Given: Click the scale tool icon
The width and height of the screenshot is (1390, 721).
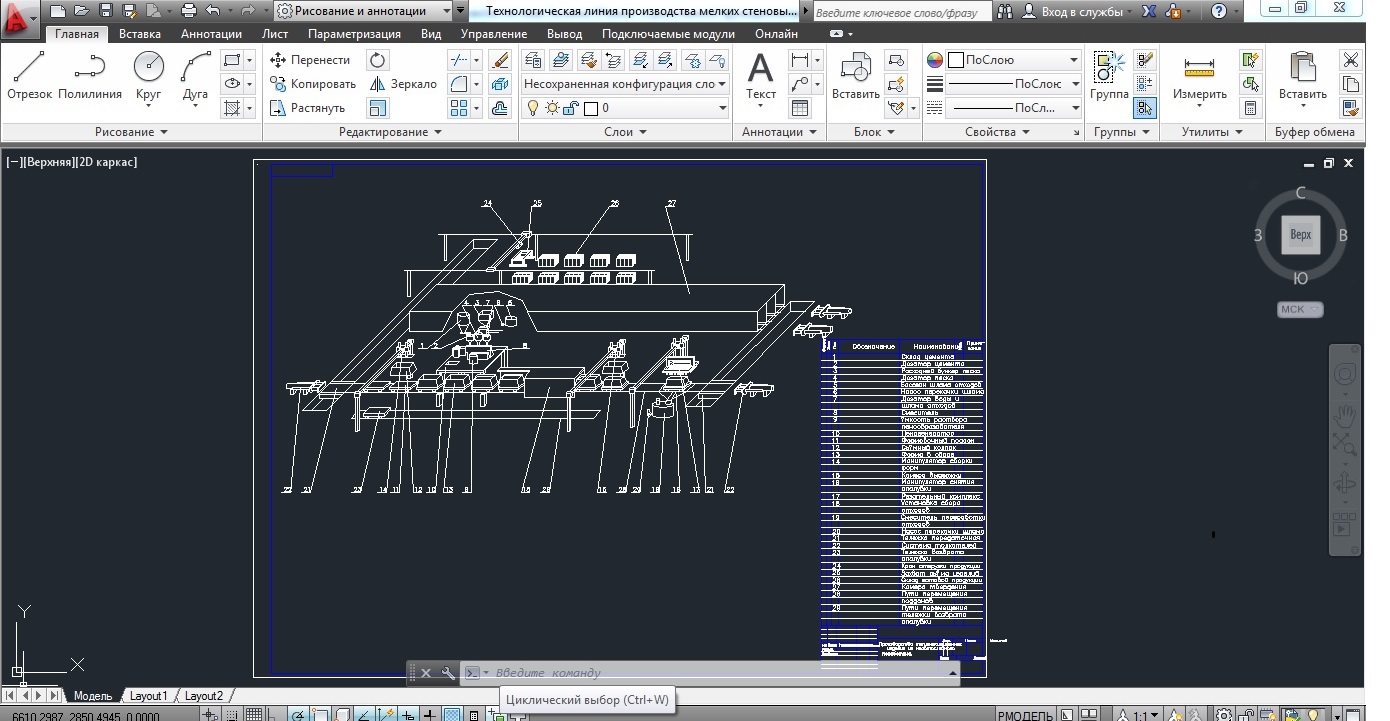Looking at the screenshot, I should [377, 108].
